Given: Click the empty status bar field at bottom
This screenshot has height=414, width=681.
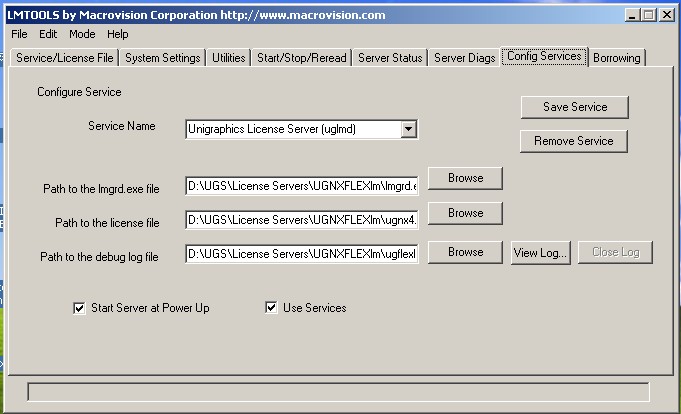Looking at the screenshot, I should [338, 392].
